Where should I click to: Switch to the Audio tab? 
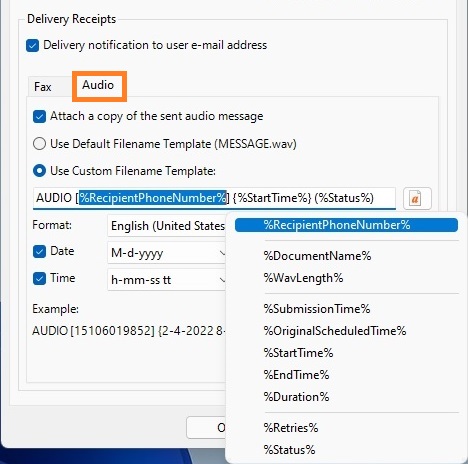98,85
